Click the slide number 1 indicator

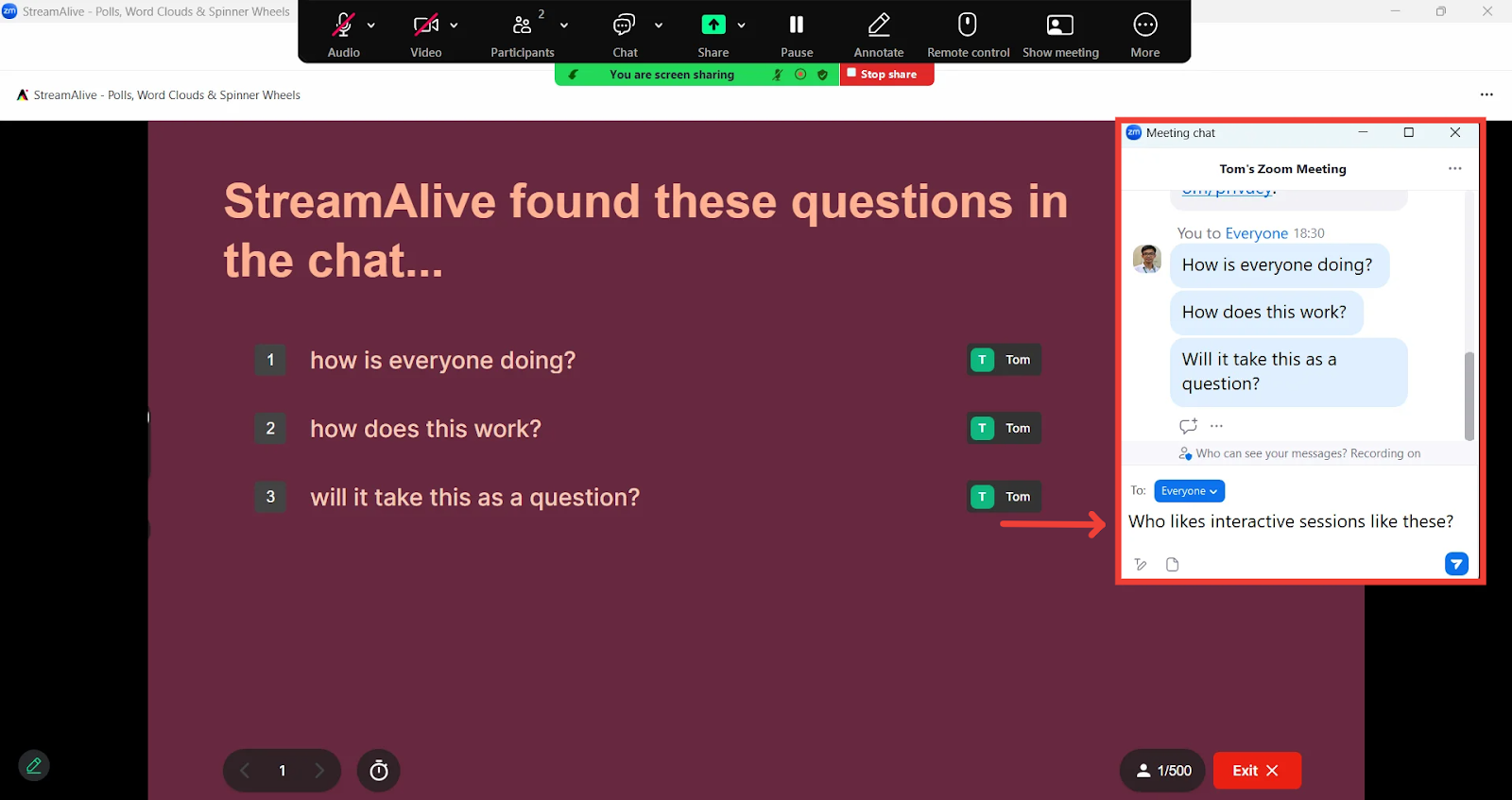[x=282, y=771]
